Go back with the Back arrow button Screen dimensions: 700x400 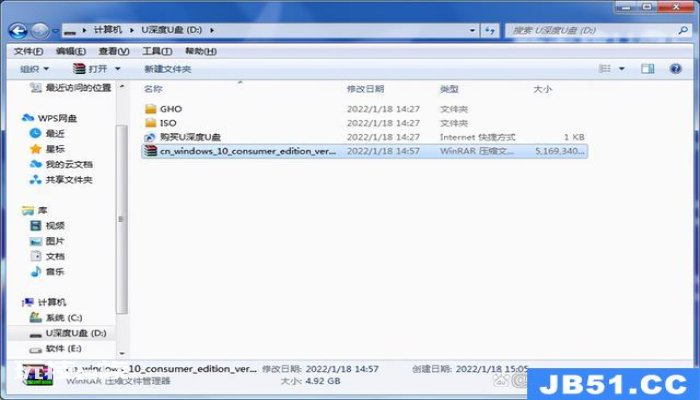18,30
